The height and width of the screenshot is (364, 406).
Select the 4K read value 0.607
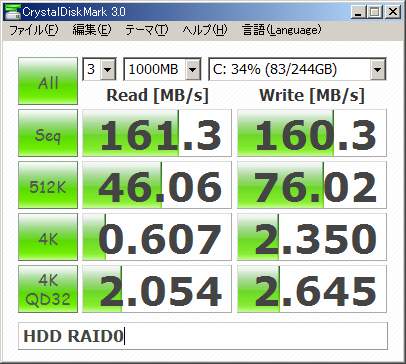[157, 237]
